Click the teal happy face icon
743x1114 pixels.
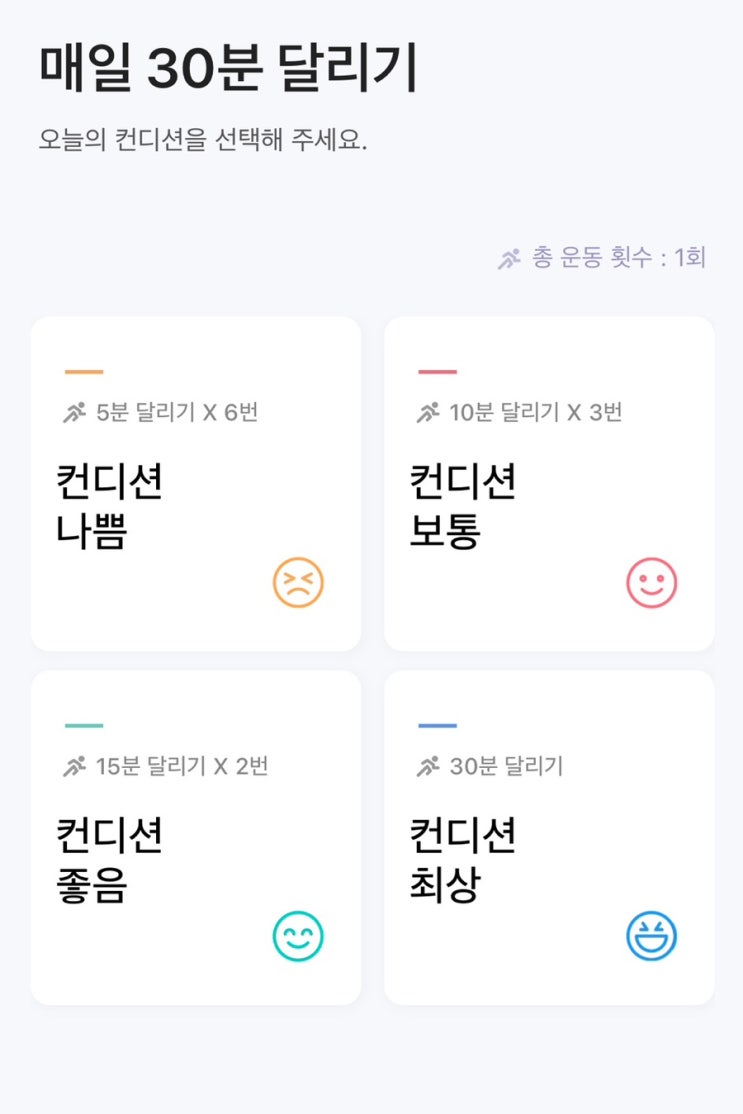coord(298,937)
